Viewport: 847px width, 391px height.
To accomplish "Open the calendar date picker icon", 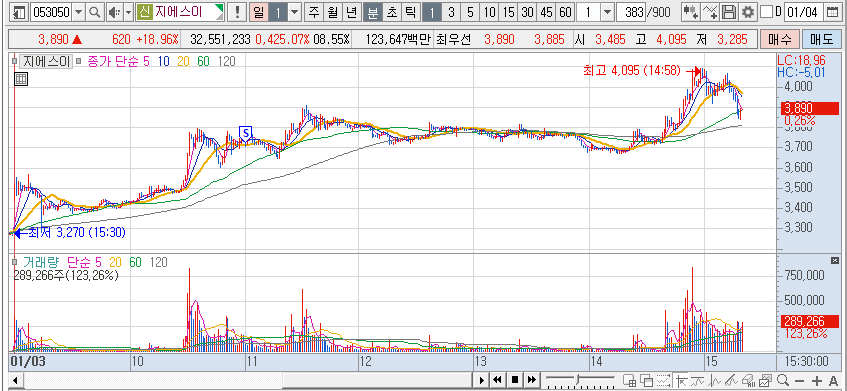I will (x=832, y=12).
